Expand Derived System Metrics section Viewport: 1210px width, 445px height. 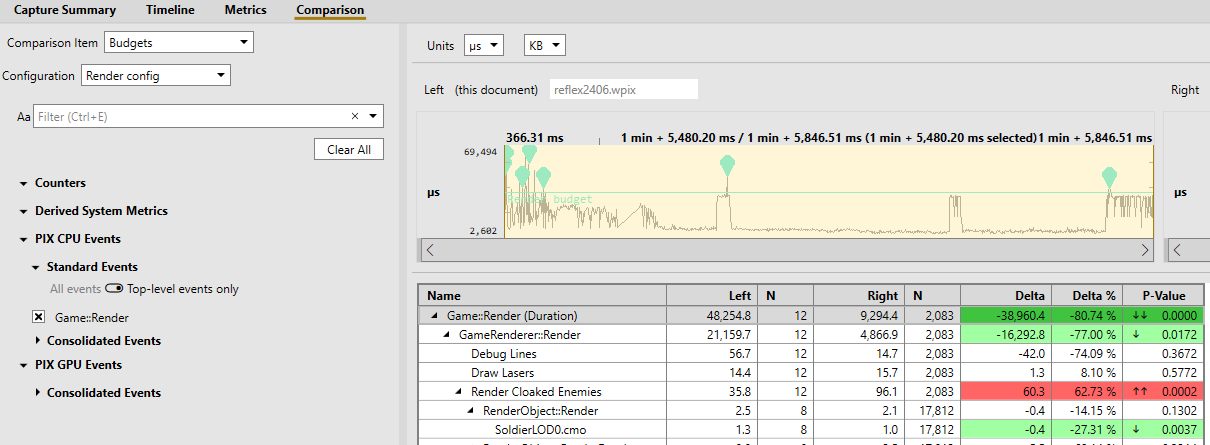[23, 212]
